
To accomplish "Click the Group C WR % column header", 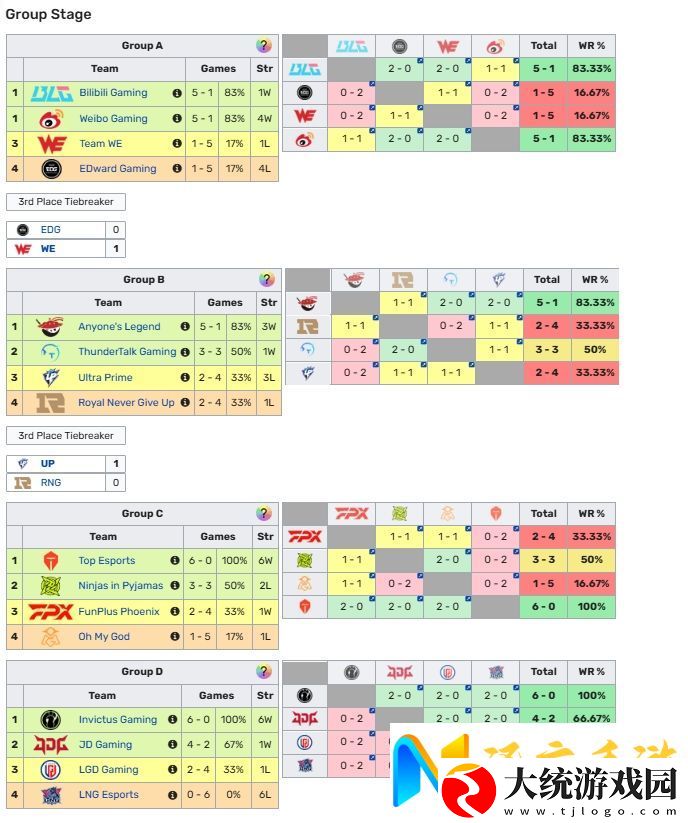I will point(591,513).
